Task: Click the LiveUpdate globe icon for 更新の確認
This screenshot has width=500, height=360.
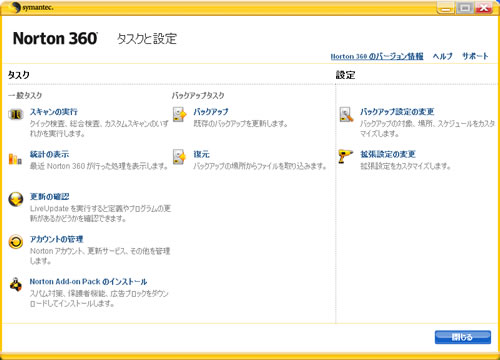Action: [x=16, y=200]
